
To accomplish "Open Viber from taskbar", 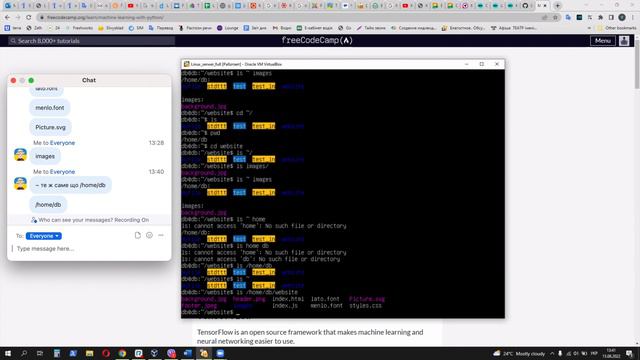I will pyautogui.click(x=171, y=353).
